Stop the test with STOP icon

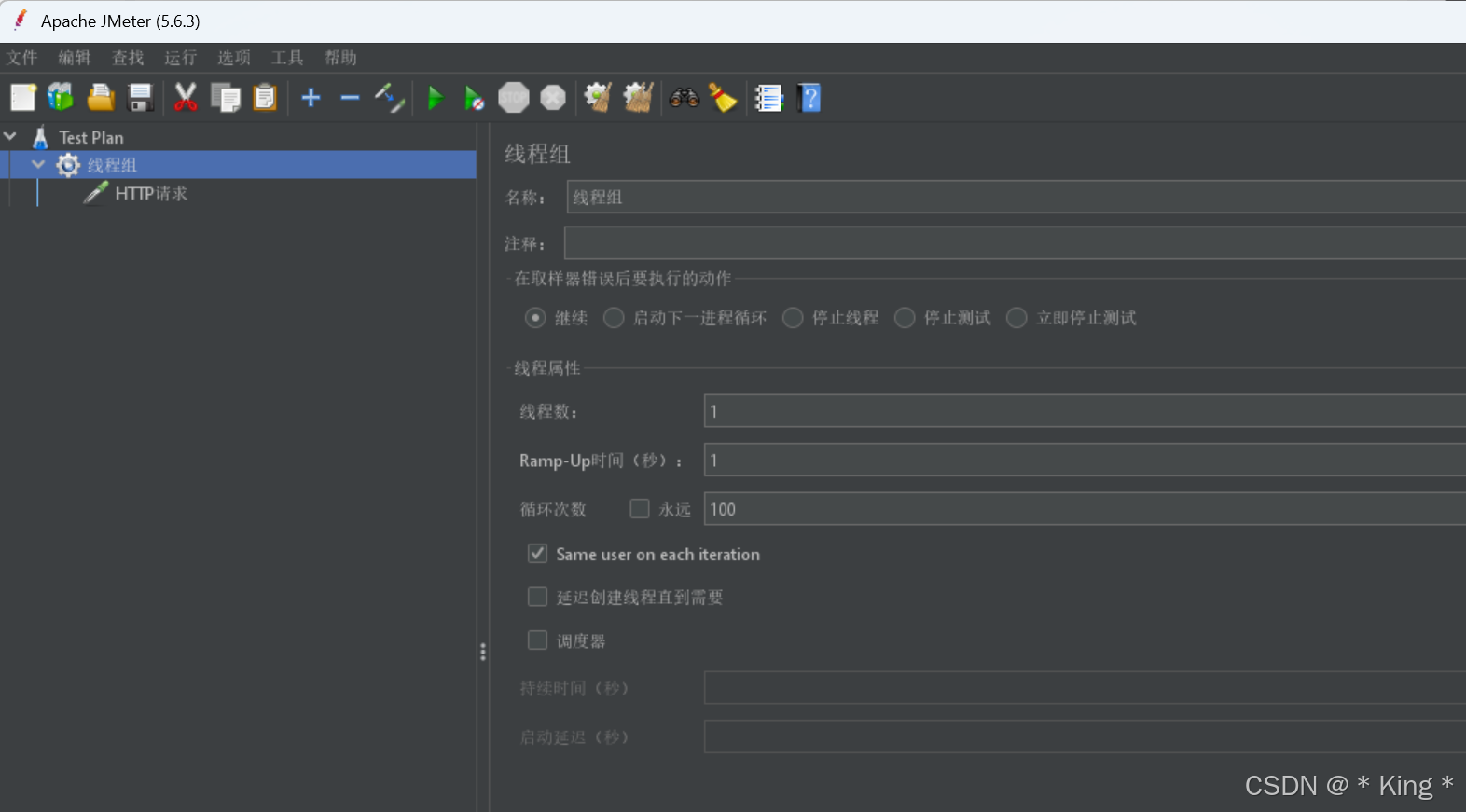click(x=514, y=97)
